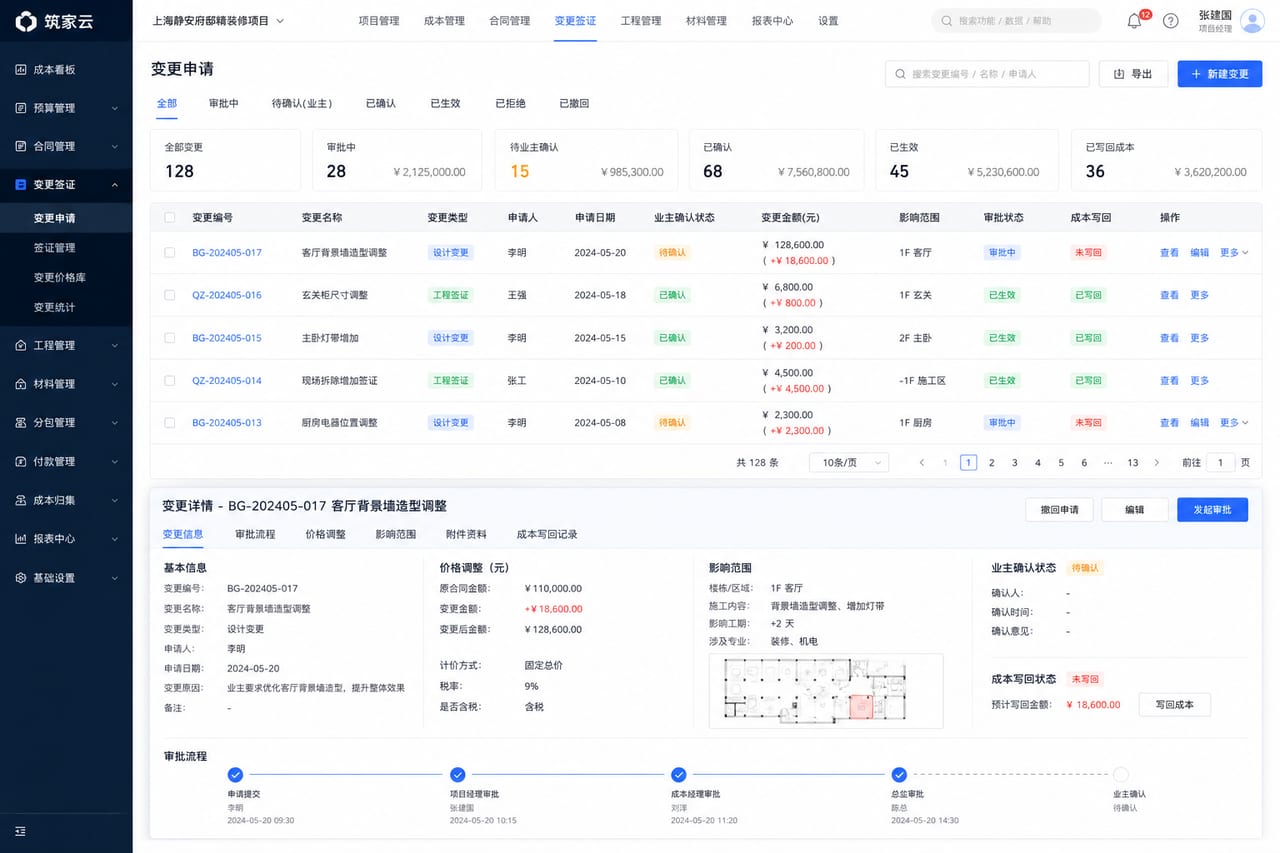Click the magnifier icon in top search bar
Screen dimensions: 1280x853
(947, 21)
